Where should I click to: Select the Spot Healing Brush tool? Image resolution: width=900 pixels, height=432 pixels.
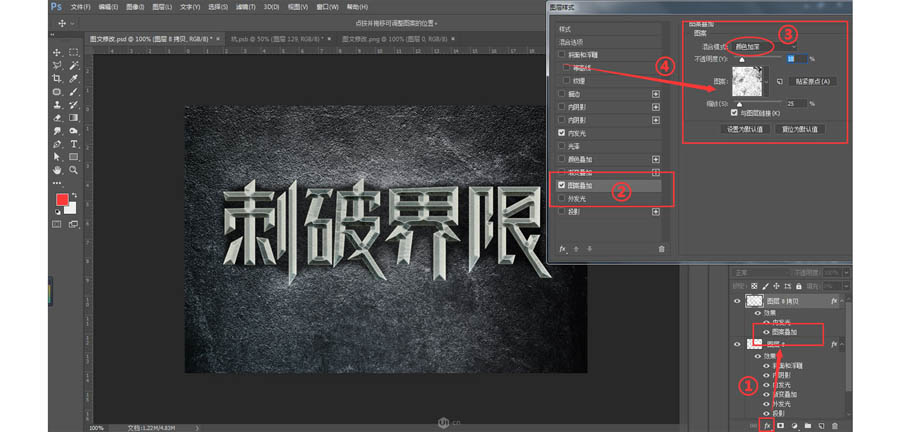[57, 92]
